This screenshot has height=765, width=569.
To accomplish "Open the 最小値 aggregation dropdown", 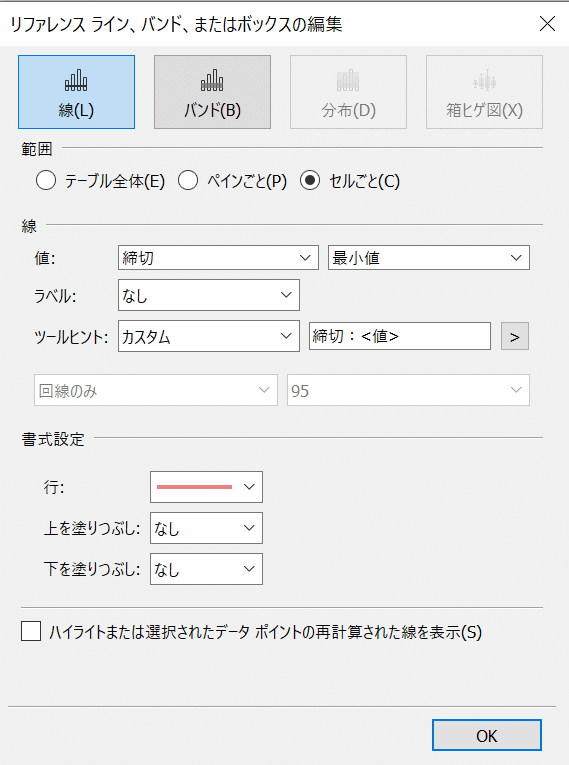I will tap(428, 258).
